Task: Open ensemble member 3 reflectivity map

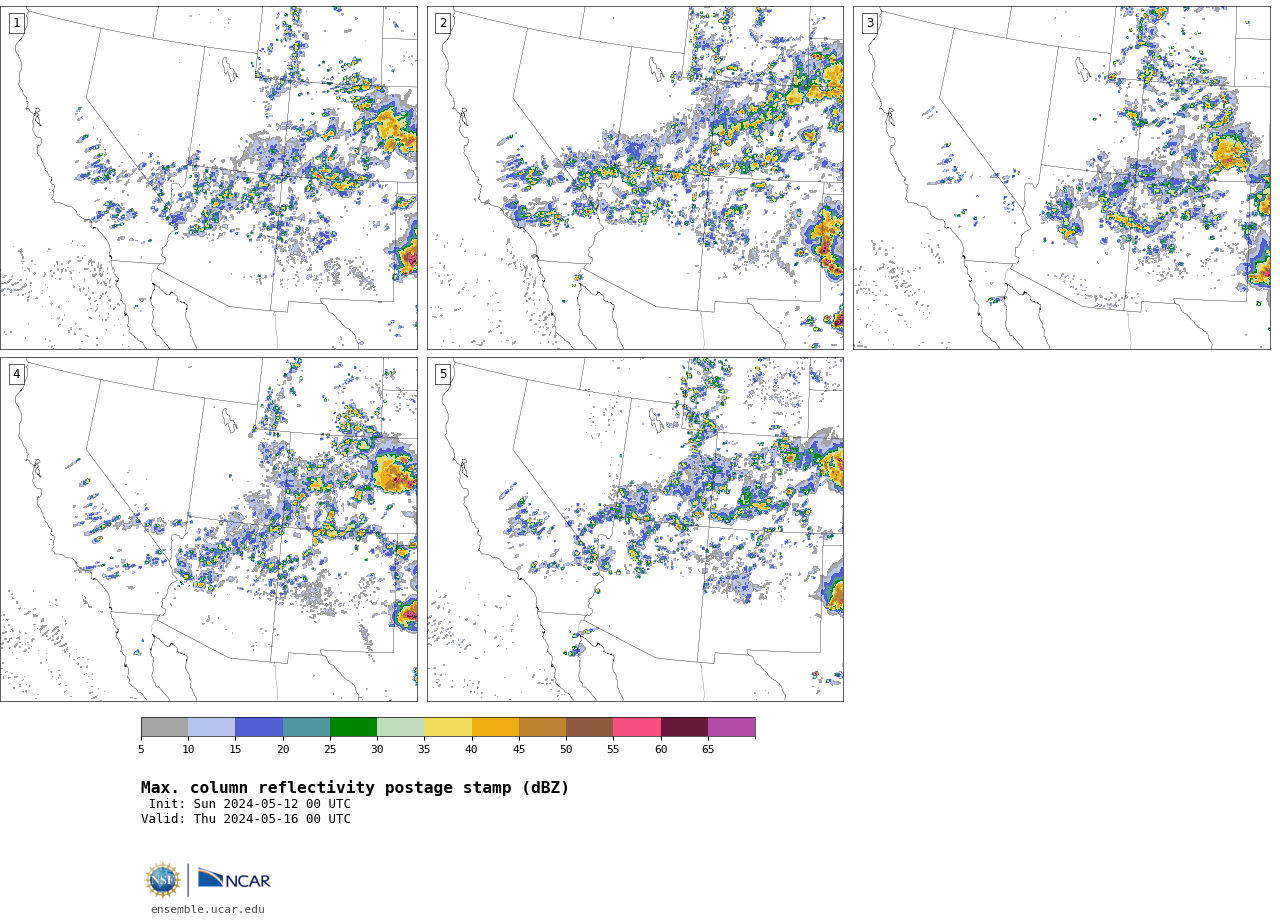Action: (x=1061, y=178)
